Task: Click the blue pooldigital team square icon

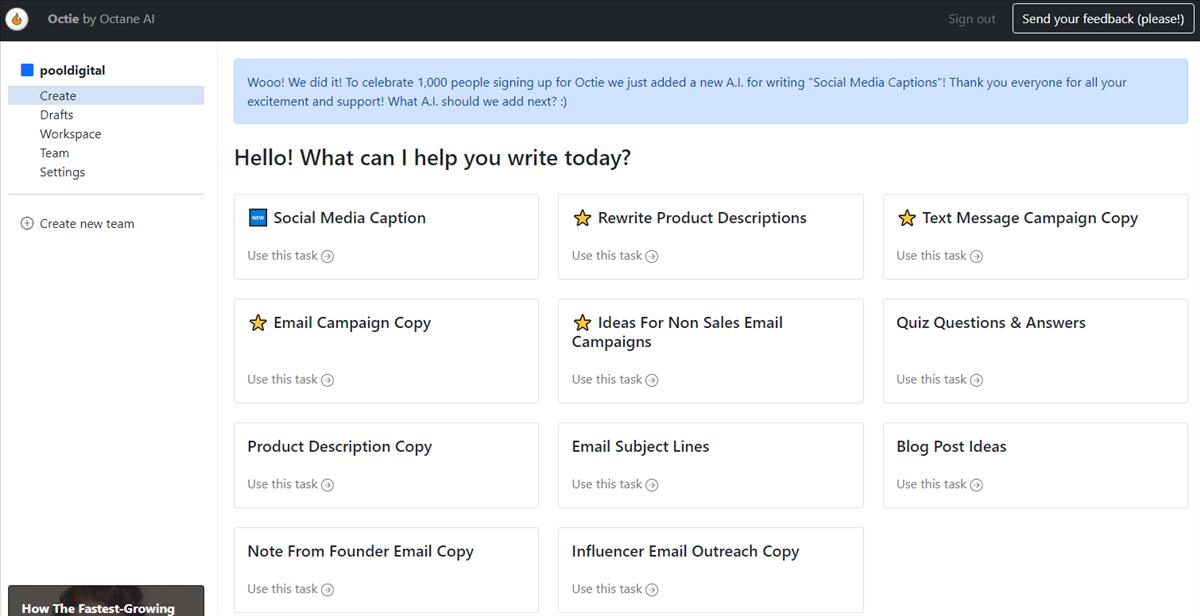Action: click(x=27, y=70)
